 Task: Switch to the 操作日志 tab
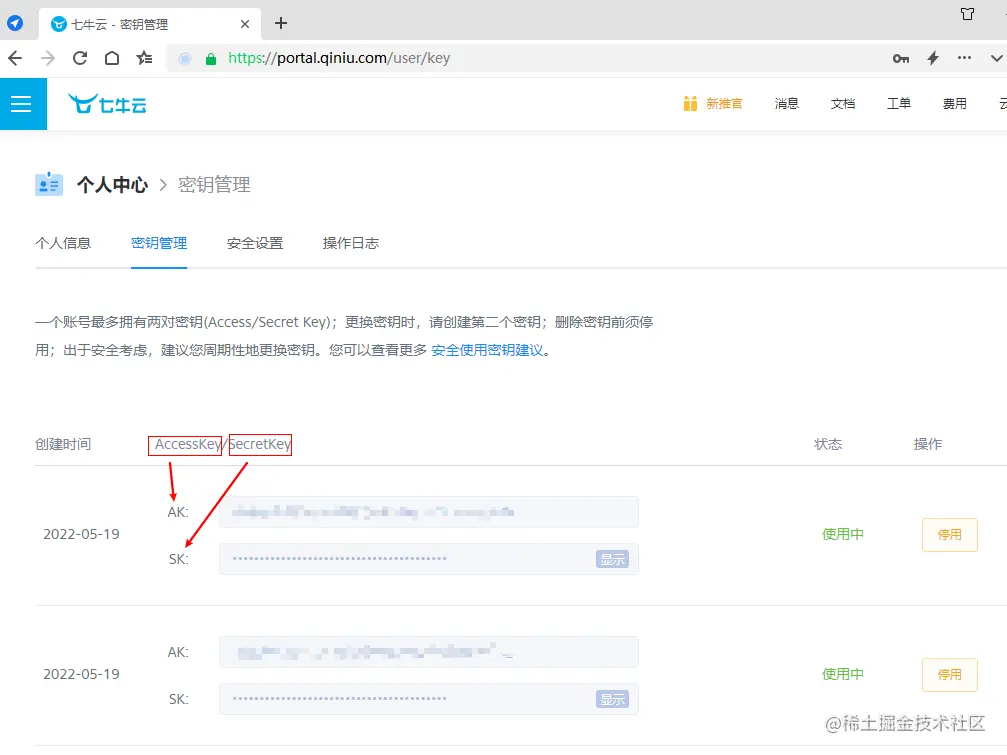click(351, 243)
